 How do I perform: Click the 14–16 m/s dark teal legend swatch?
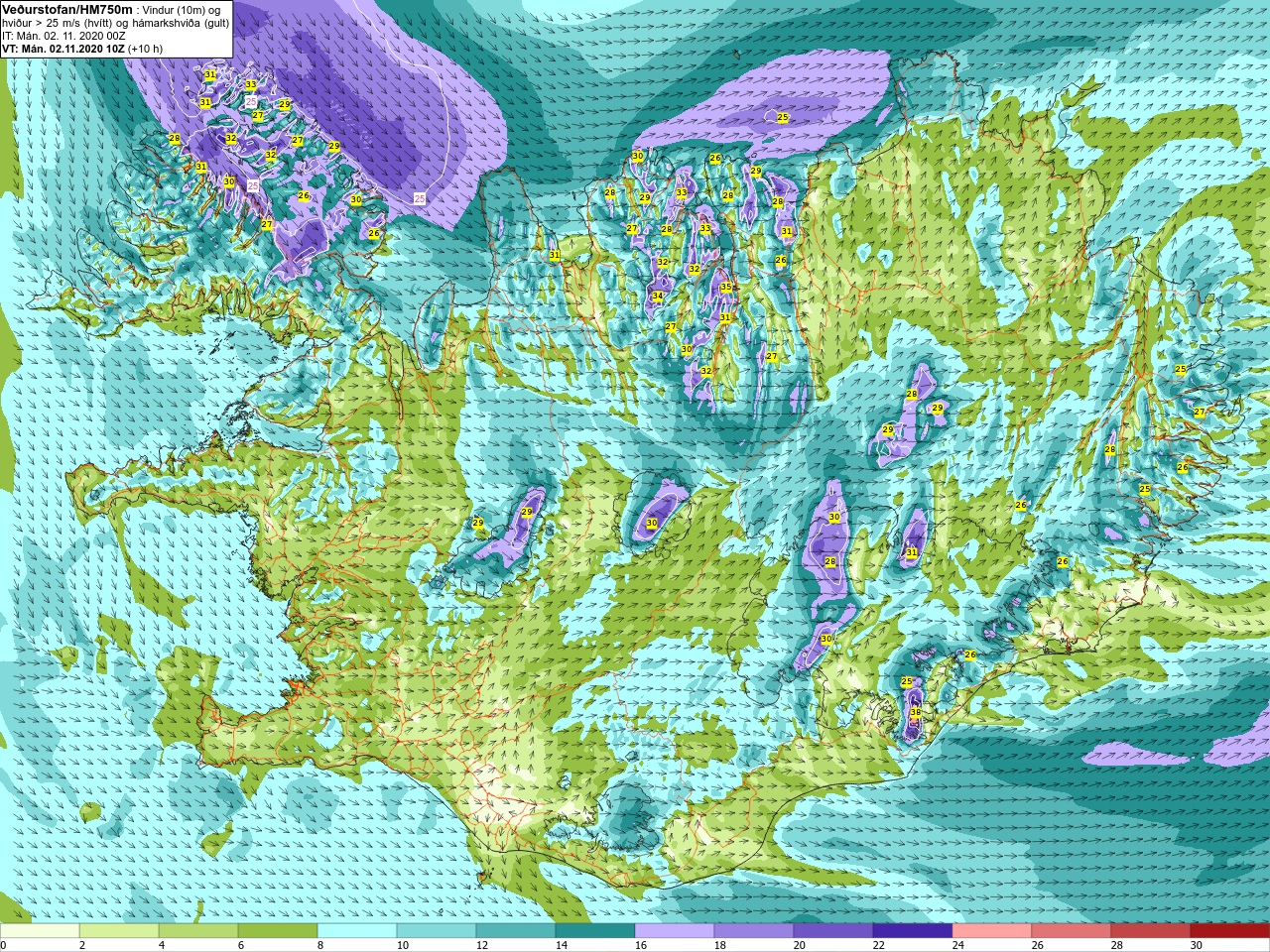click(x=595, y=931)
